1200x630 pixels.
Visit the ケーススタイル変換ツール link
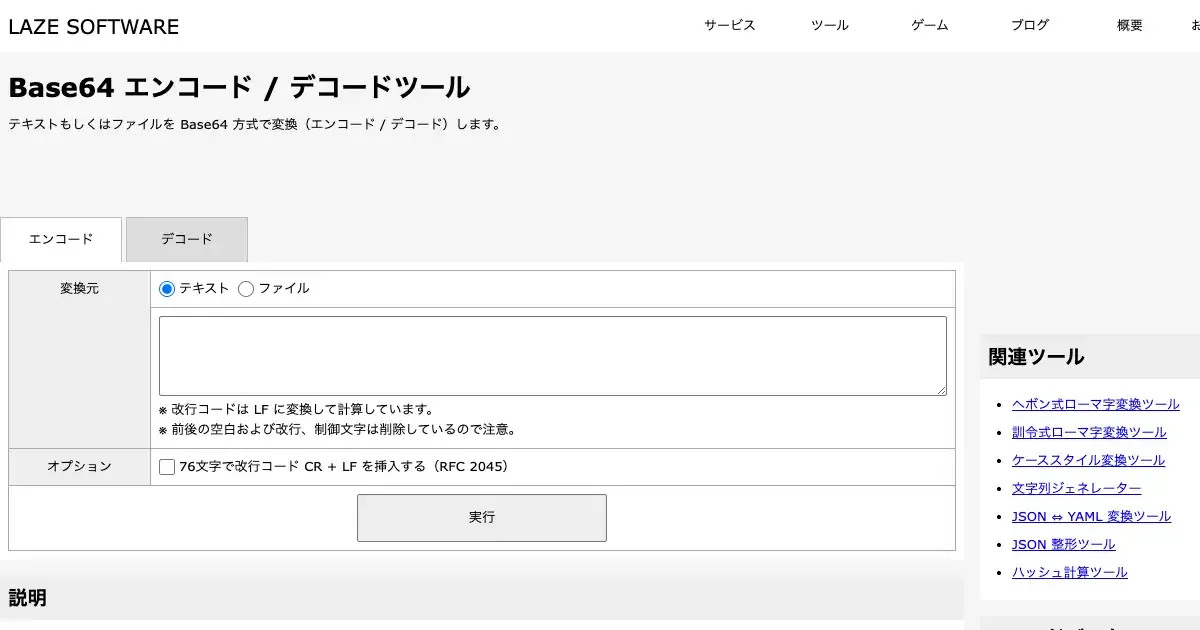(x=1088, y=460)
